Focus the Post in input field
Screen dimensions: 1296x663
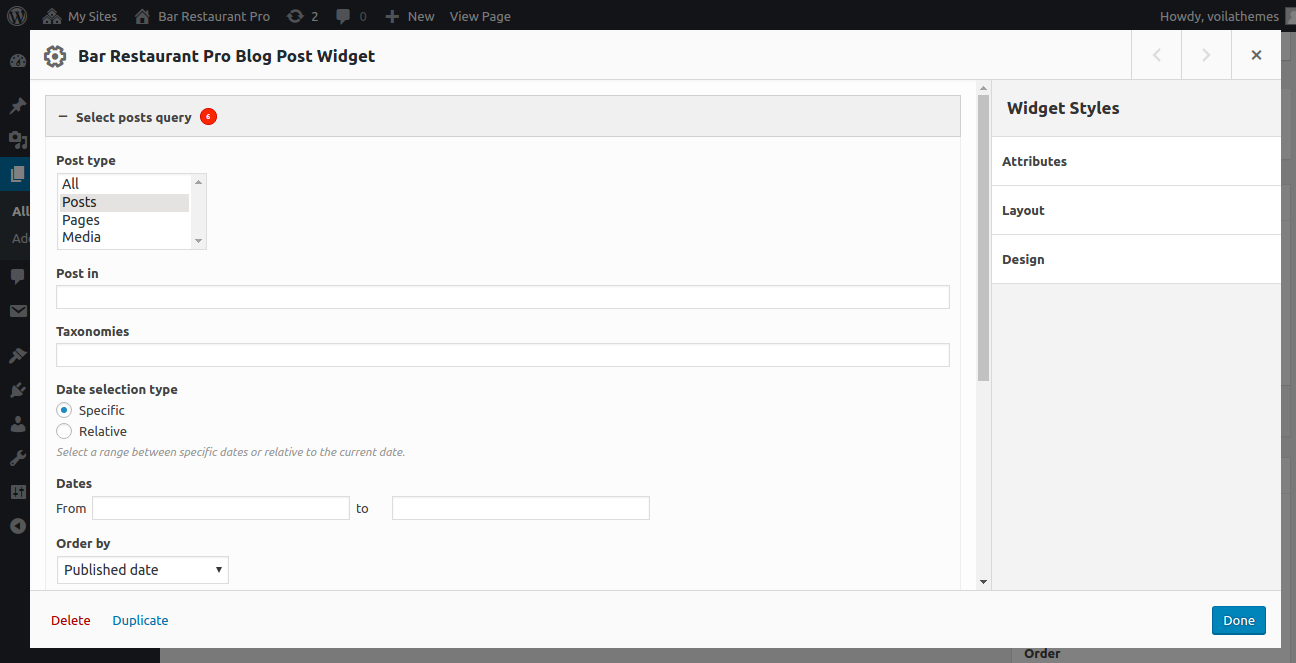coord(502,297)
